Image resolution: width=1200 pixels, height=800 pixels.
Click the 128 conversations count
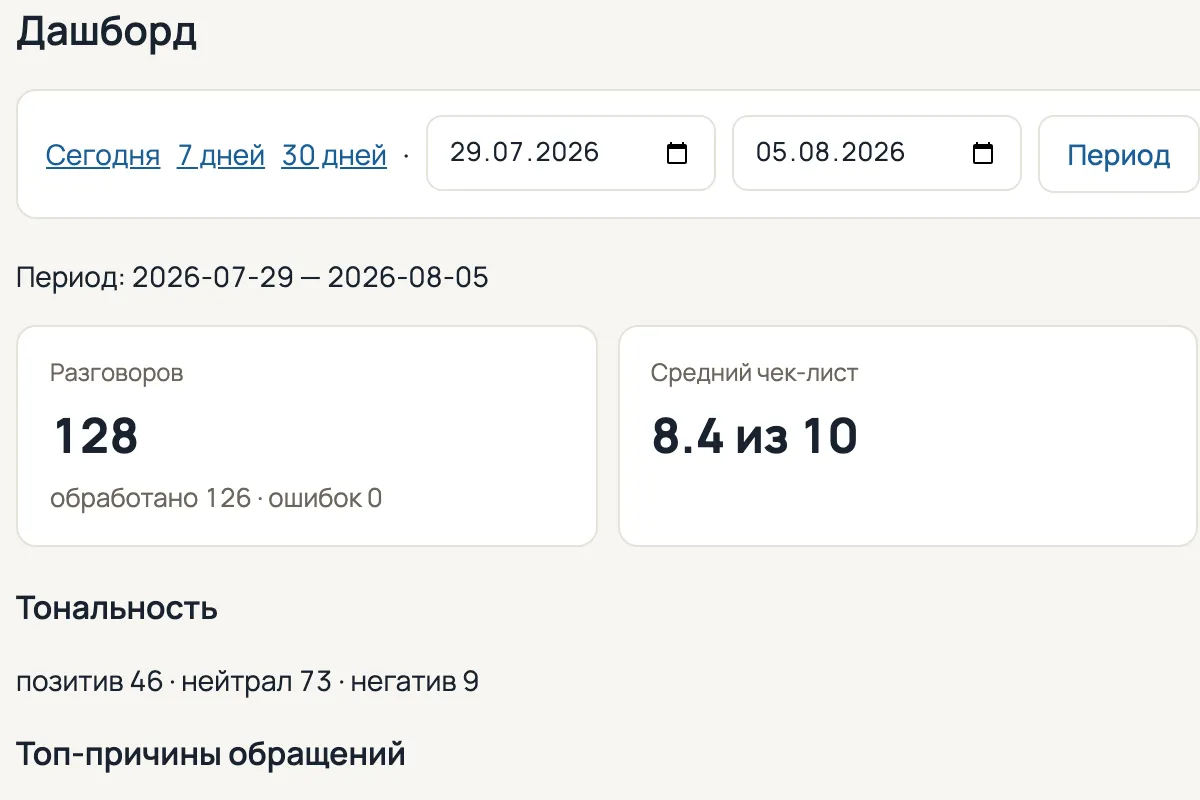96,436
